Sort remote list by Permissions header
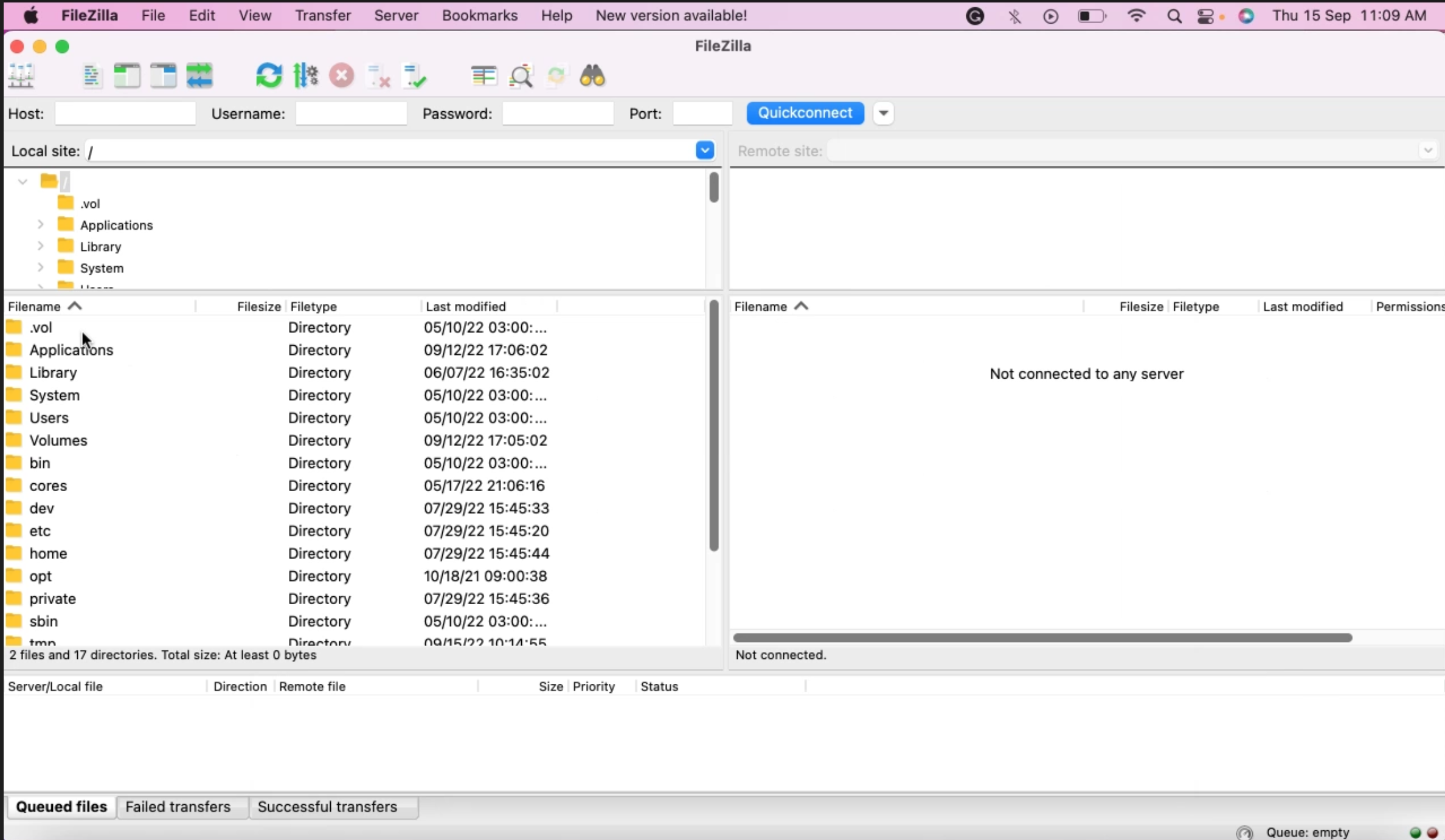Viewport: 1445px width, 840px height. point(1409,306)
